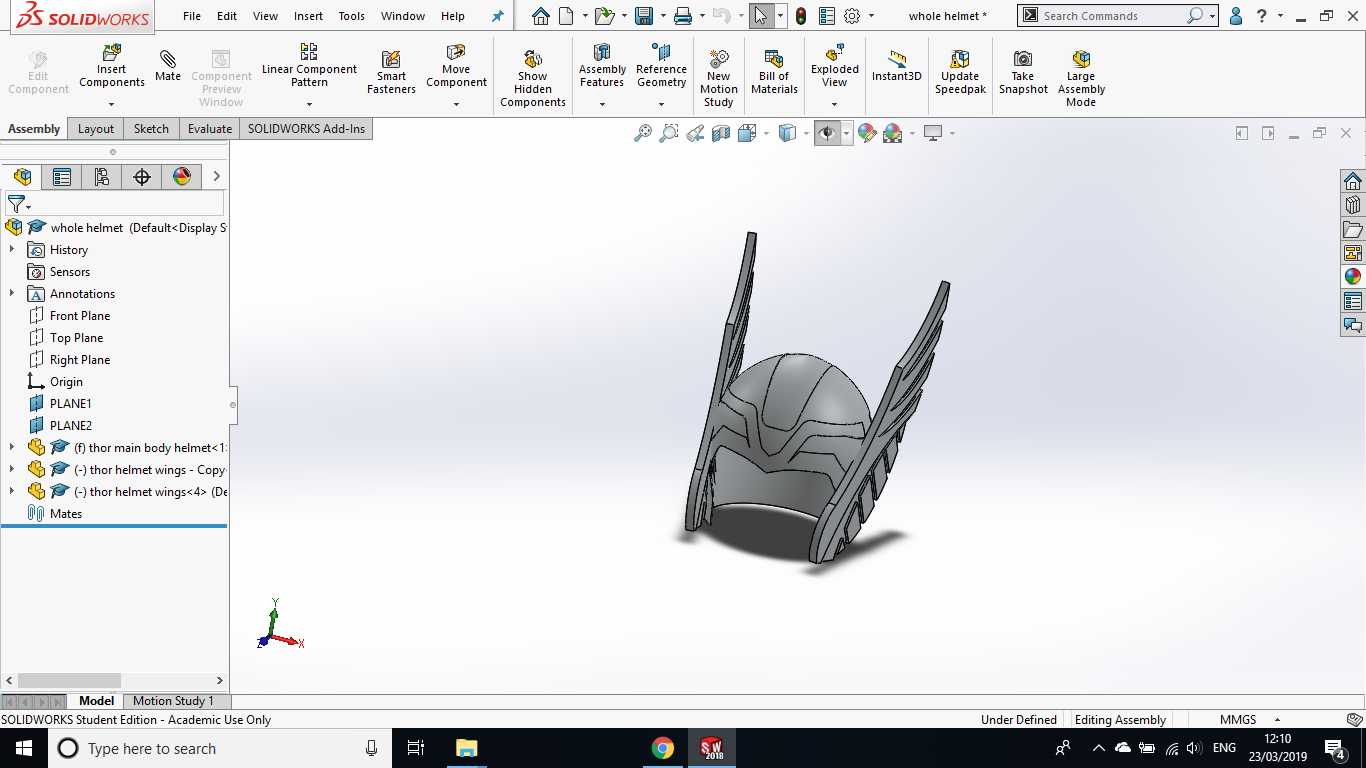1366x768 pixels.
Task: Open the Design Library pane tab
Action: 1353,205
